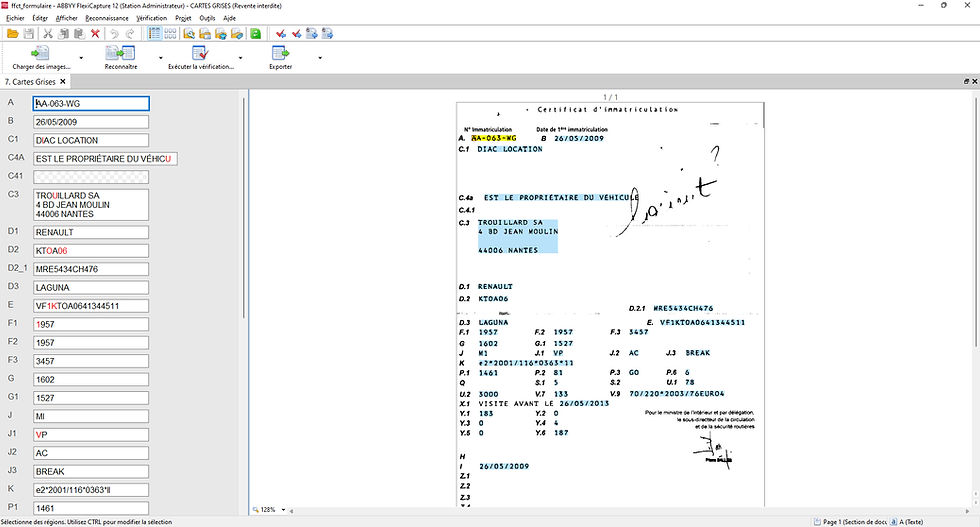Screen dimensions: 980x527
Task: Click field K e2*2001/116*0363
Action: coord(91,490)
